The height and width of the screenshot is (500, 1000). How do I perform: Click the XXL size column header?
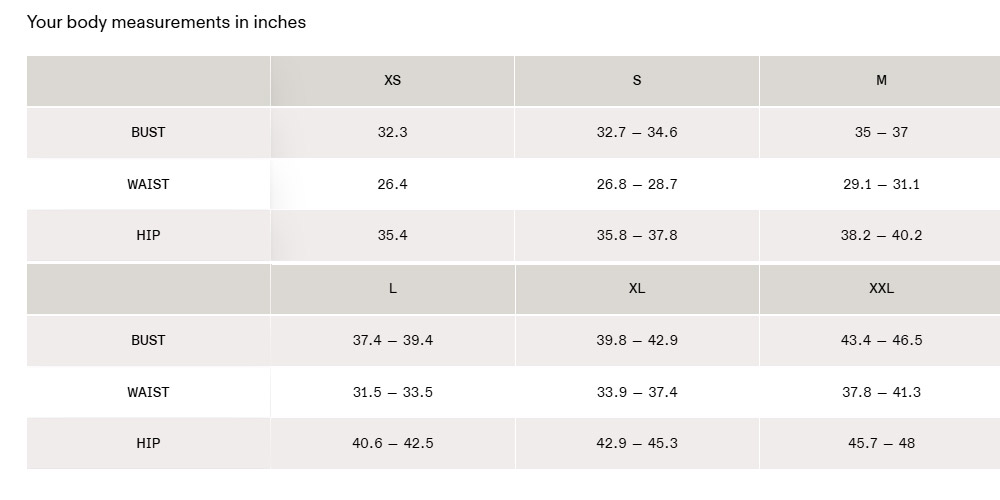(881, 288)
